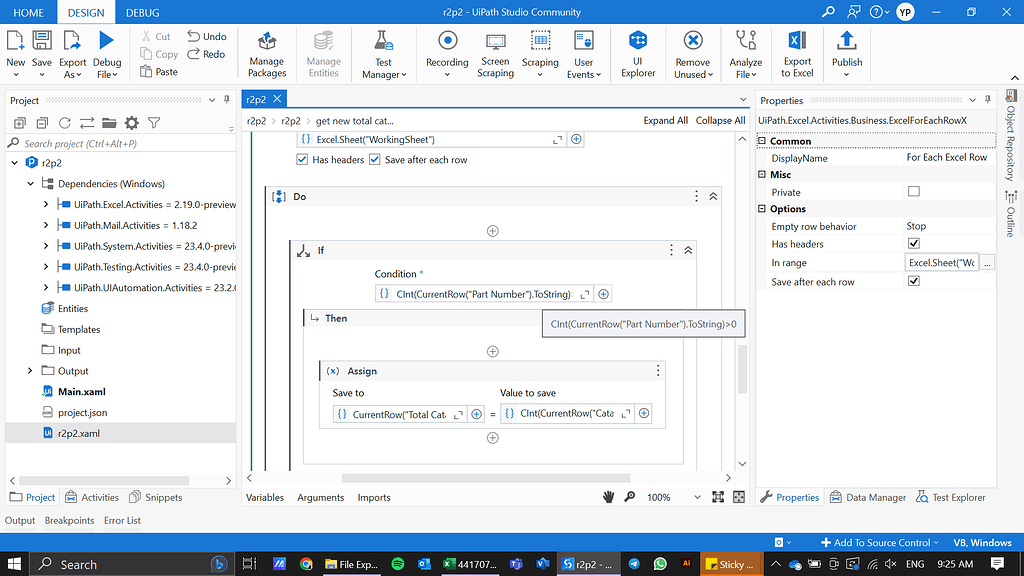
Task: Click the Fit to Screen icon
Action: point(718,498)
